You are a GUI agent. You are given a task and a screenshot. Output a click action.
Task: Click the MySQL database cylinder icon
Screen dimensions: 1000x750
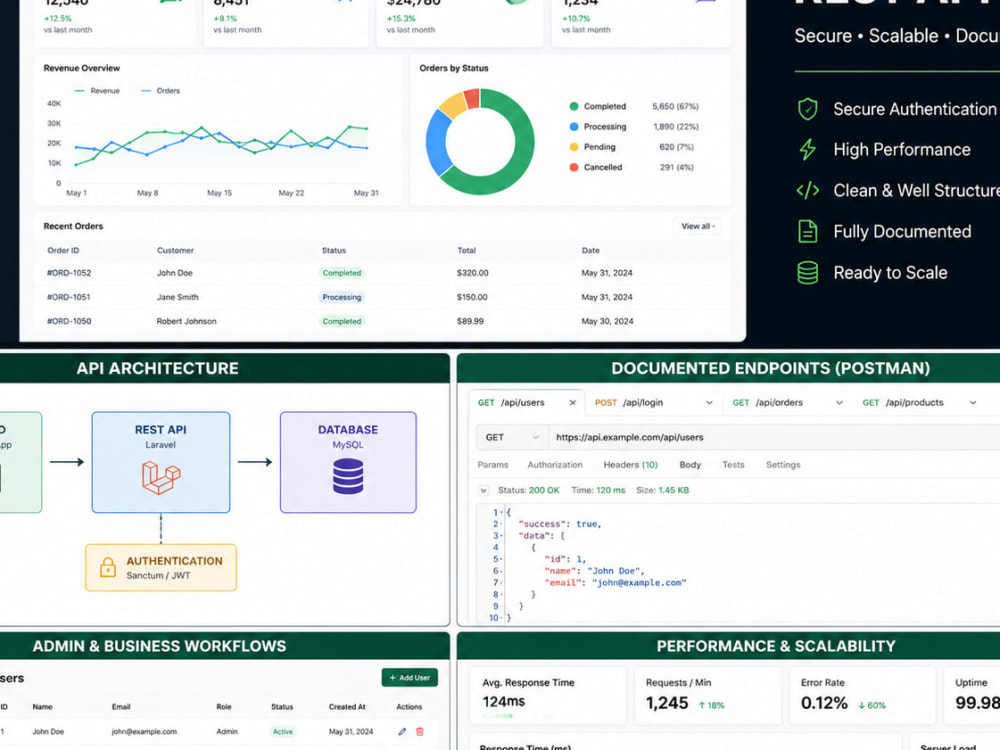coord(348,476)
